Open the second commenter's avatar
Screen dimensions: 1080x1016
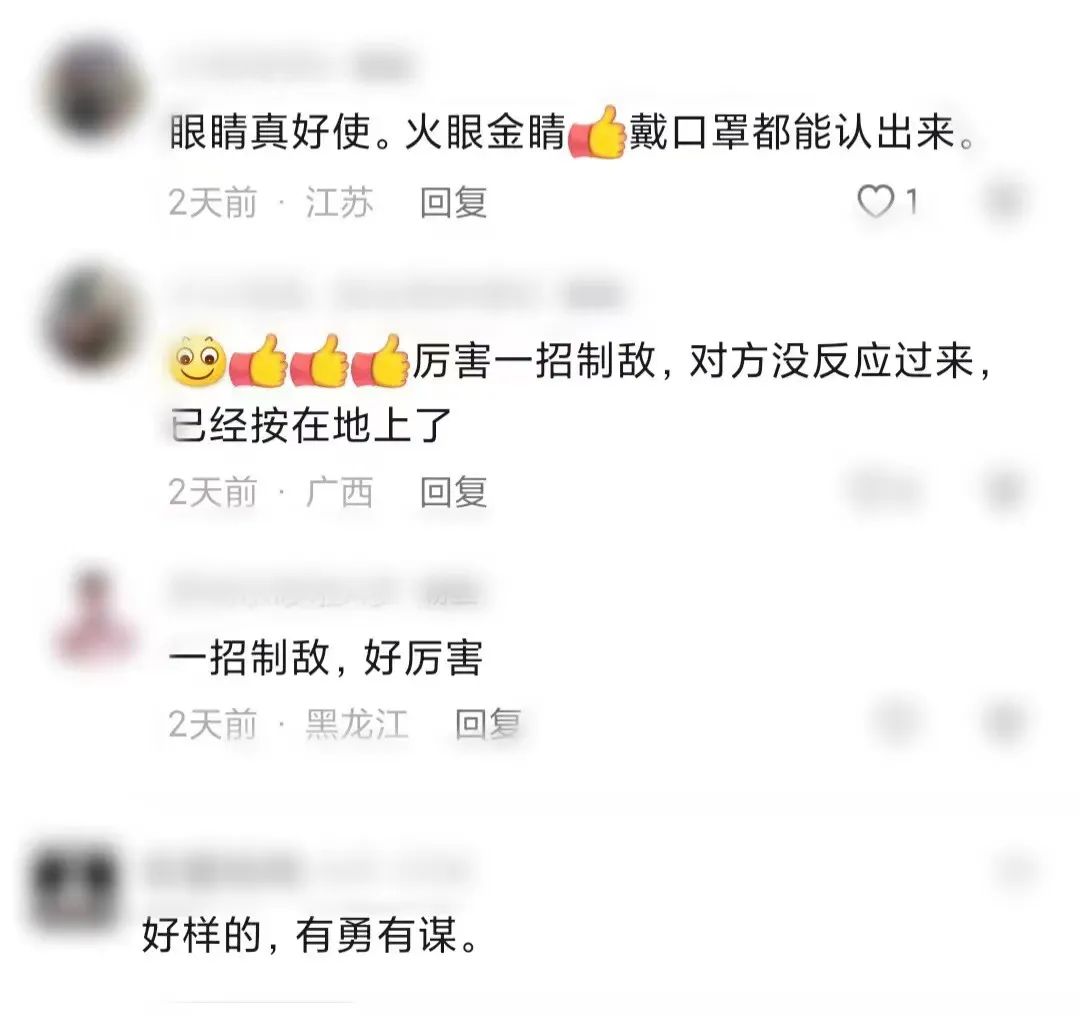click(x=94, y=320)
